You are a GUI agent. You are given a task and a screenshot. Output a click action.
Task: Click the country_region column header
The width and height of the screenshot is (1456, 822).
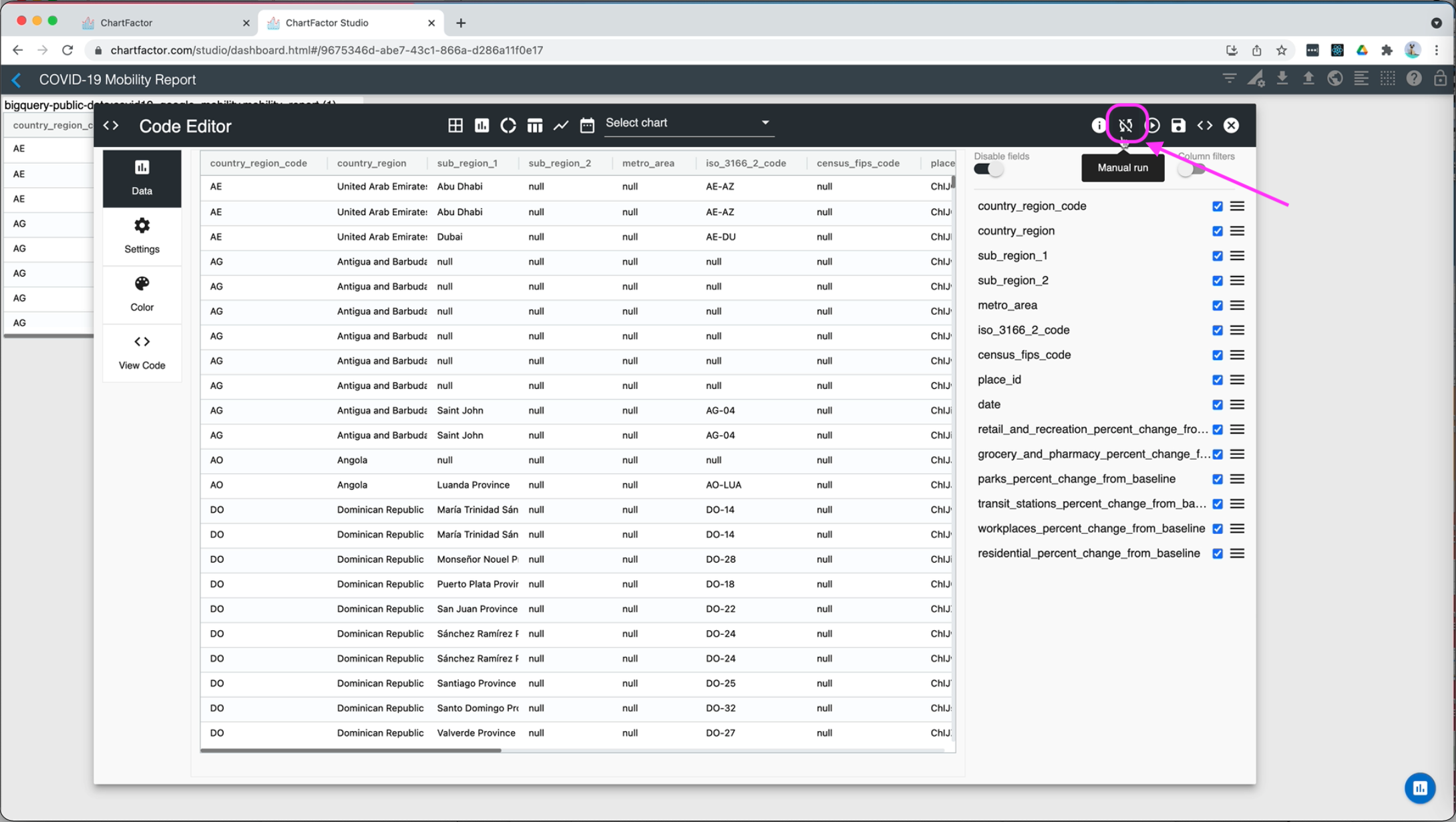click(371, 163)
